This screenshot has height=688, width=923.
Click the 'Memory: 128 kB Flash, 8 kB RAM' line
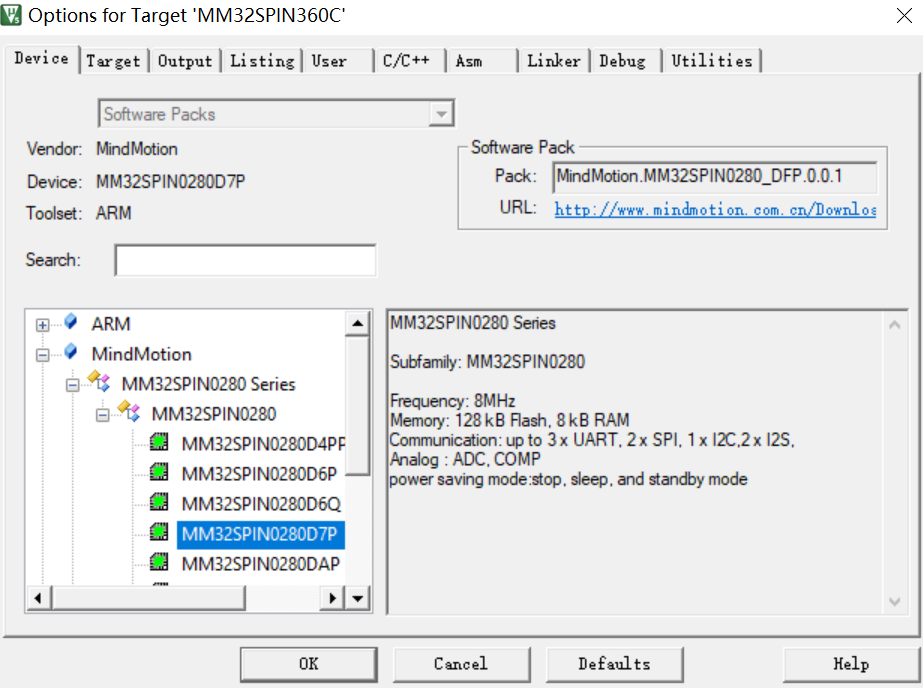pyautogui.click(x=509, y=420)
